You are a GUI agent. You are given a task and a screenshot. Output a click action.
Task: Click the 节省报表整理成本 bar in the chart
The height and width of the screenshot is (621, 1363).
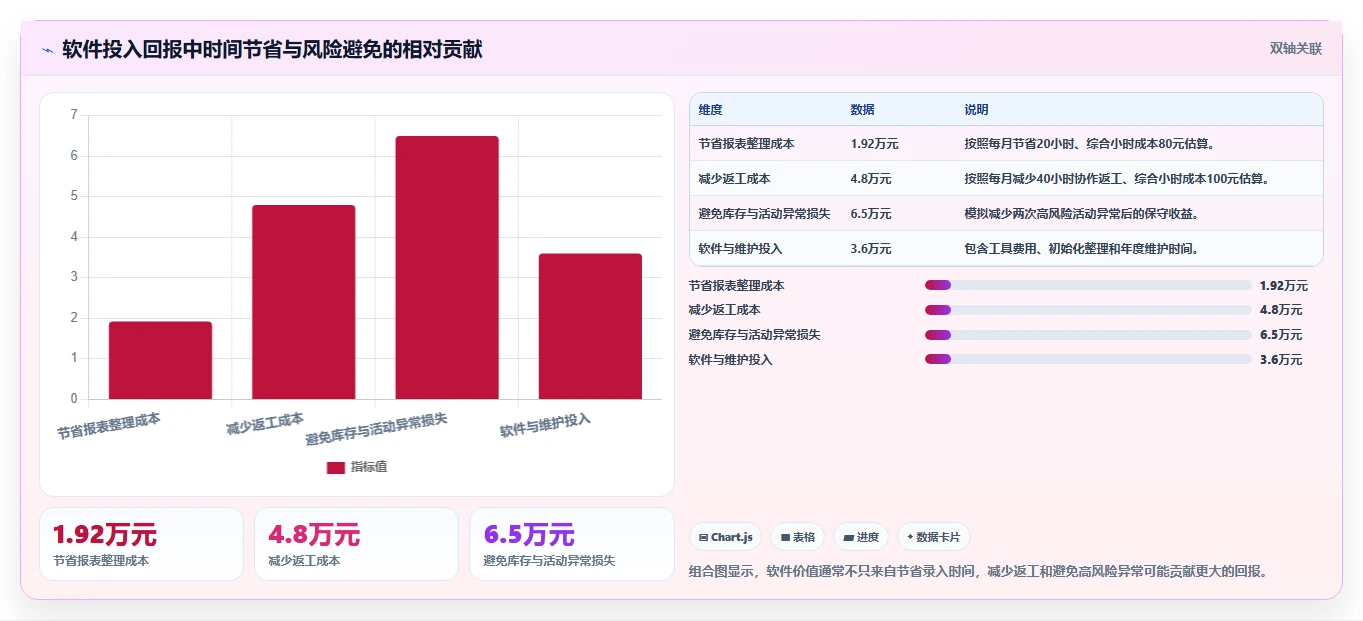pos(160,360)
